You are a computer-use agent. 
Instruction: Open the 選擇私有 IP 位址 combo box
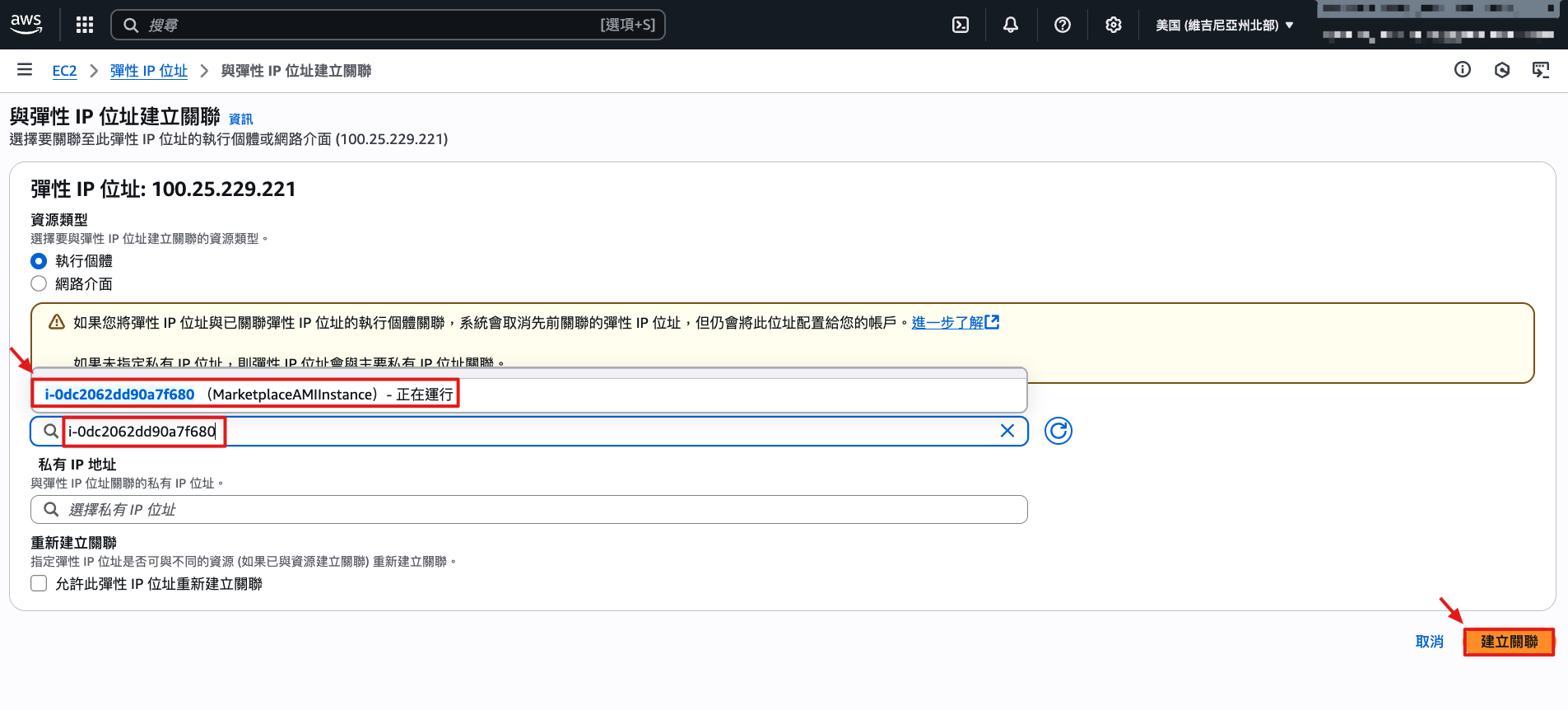[528, 510]
